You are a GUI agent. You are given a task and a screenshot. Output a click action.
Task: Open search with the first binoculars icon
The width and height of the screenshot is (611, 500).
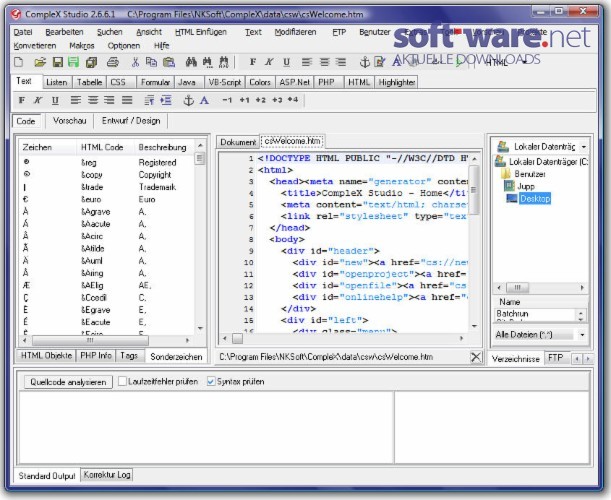pyautogui.click(x=191, y=62)
